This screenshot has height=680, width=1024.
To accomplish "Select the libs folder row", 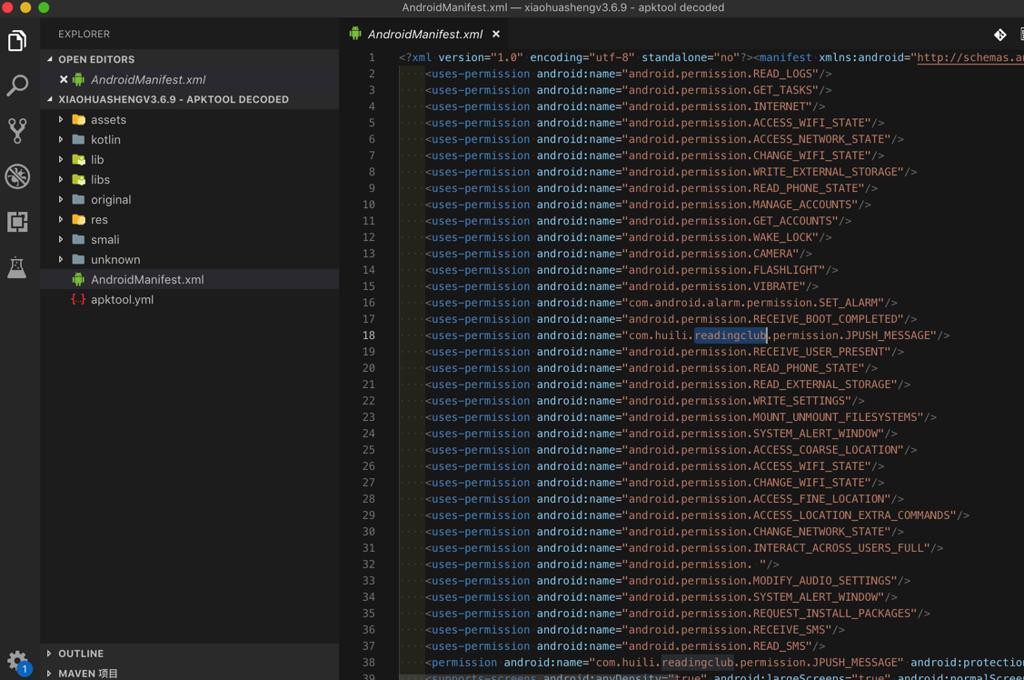I will point(189,180).
